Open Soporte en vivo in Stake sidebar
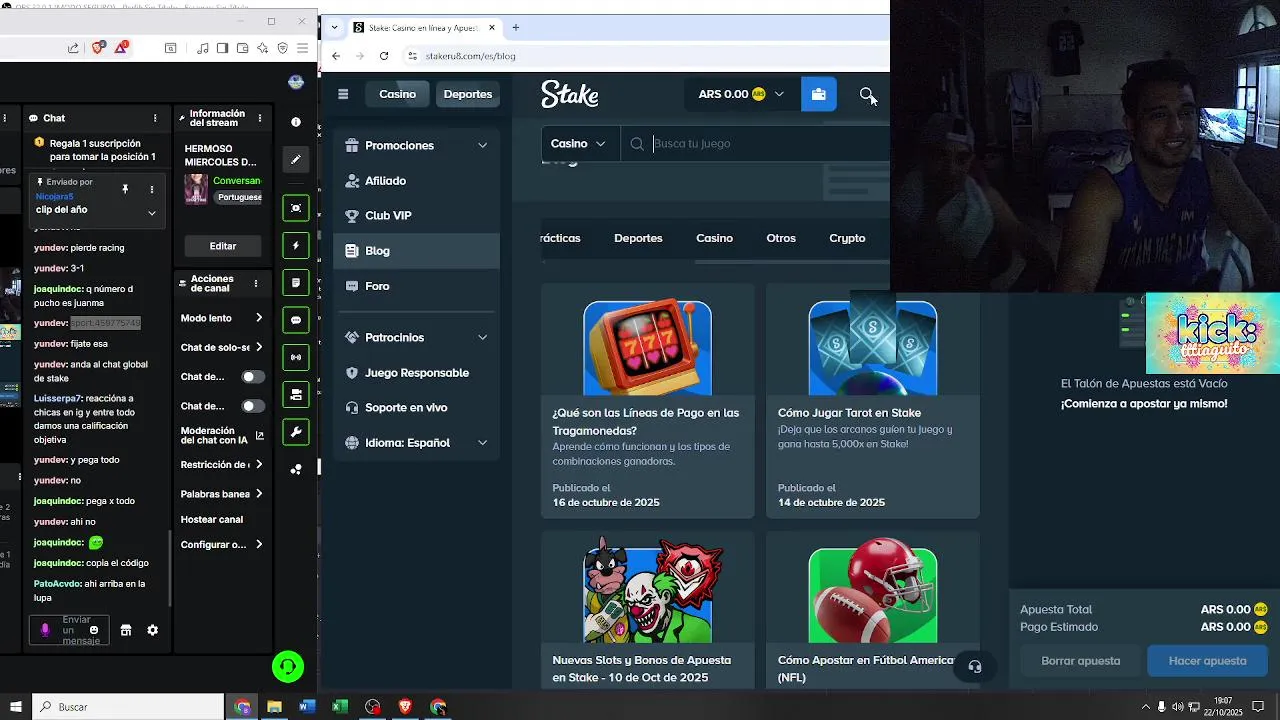The width and height of the screenshot is (1280, 720). pos(416,408)
